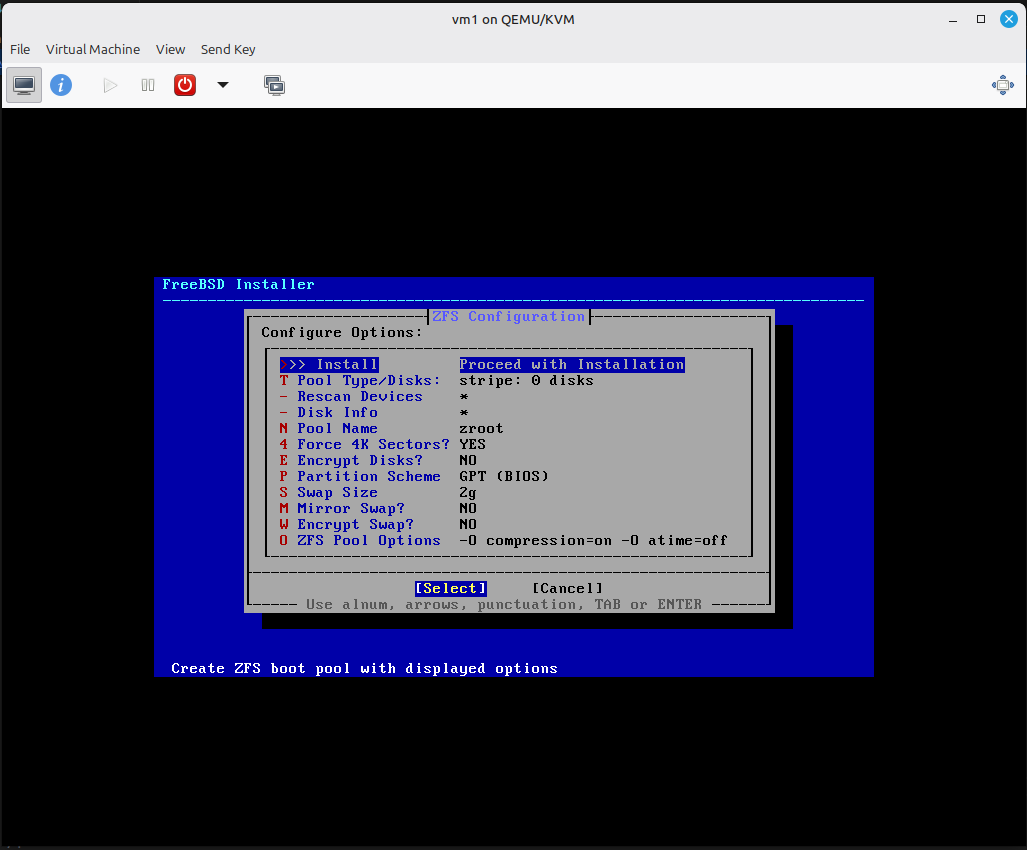Click the [Cancel] button

click(567, 588)
